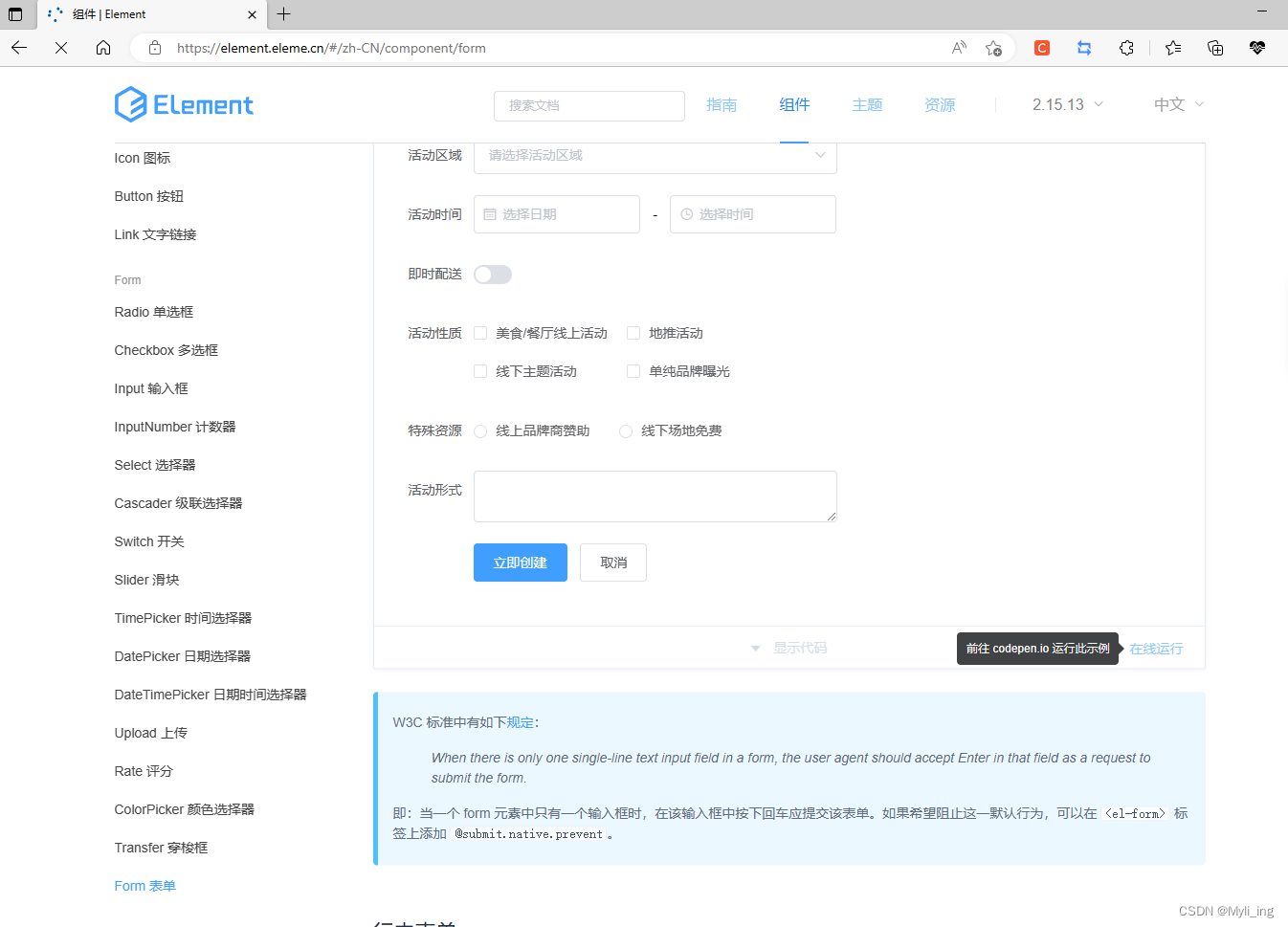
Task: Check 美食/餐厅线上活动 checkbox
Action: tap(480, 333)
